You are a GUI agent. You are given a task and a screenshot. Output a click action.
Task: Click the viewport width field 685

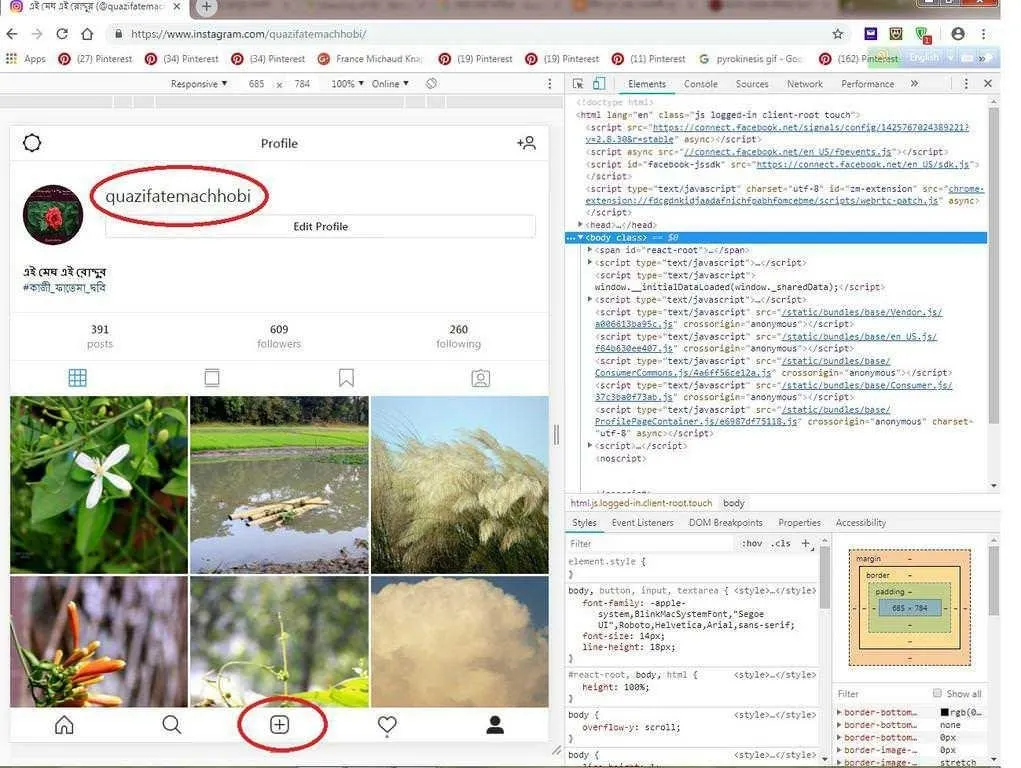click(257, 84)
